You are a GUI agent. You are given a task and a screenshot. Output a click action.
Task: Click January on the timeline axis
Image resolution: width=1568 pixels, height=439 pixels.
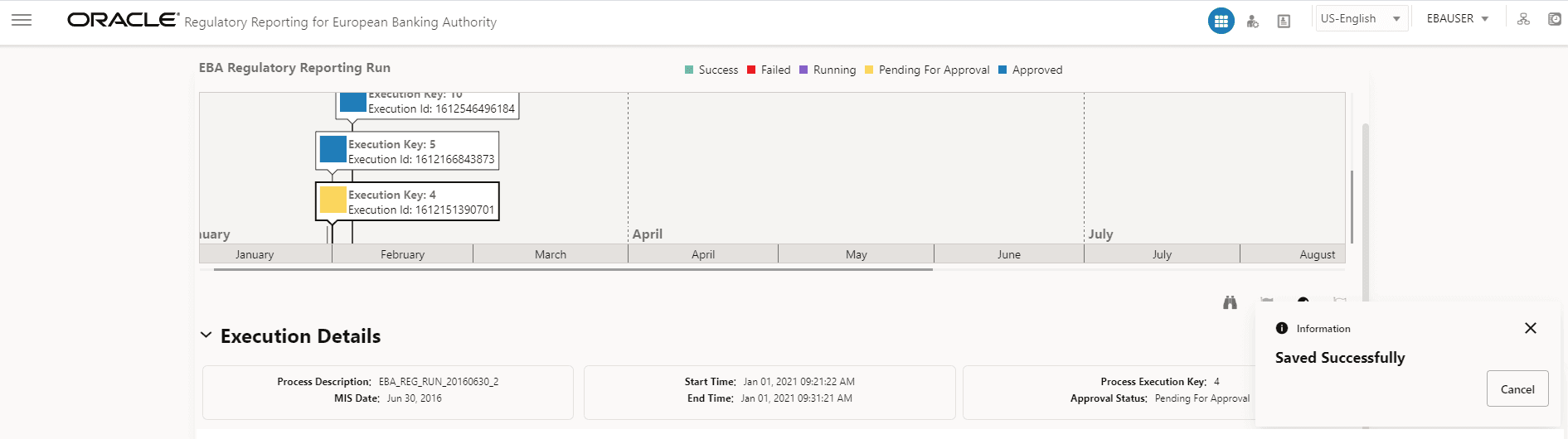click(255, 254)
